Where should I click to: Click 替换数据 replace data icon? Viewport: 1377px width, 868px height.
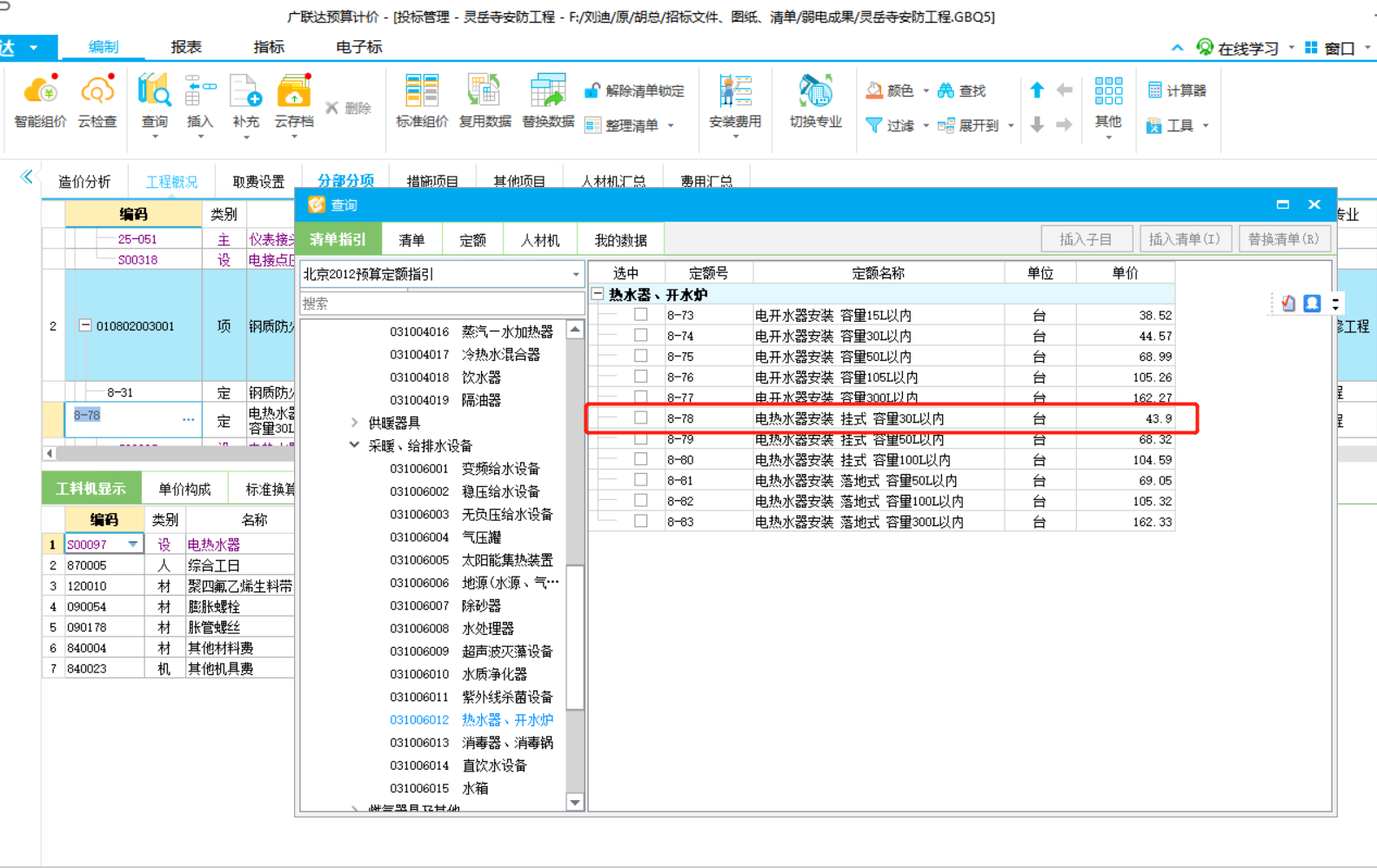548,102
